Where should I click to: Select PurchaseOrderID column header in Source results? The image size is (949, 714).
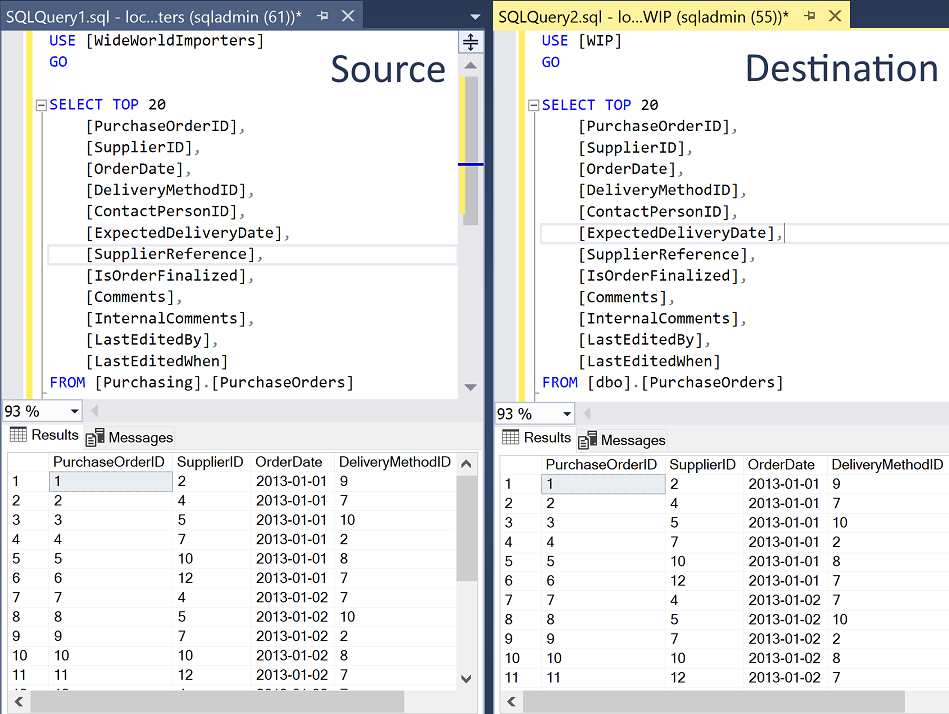(x=110, y=462)
